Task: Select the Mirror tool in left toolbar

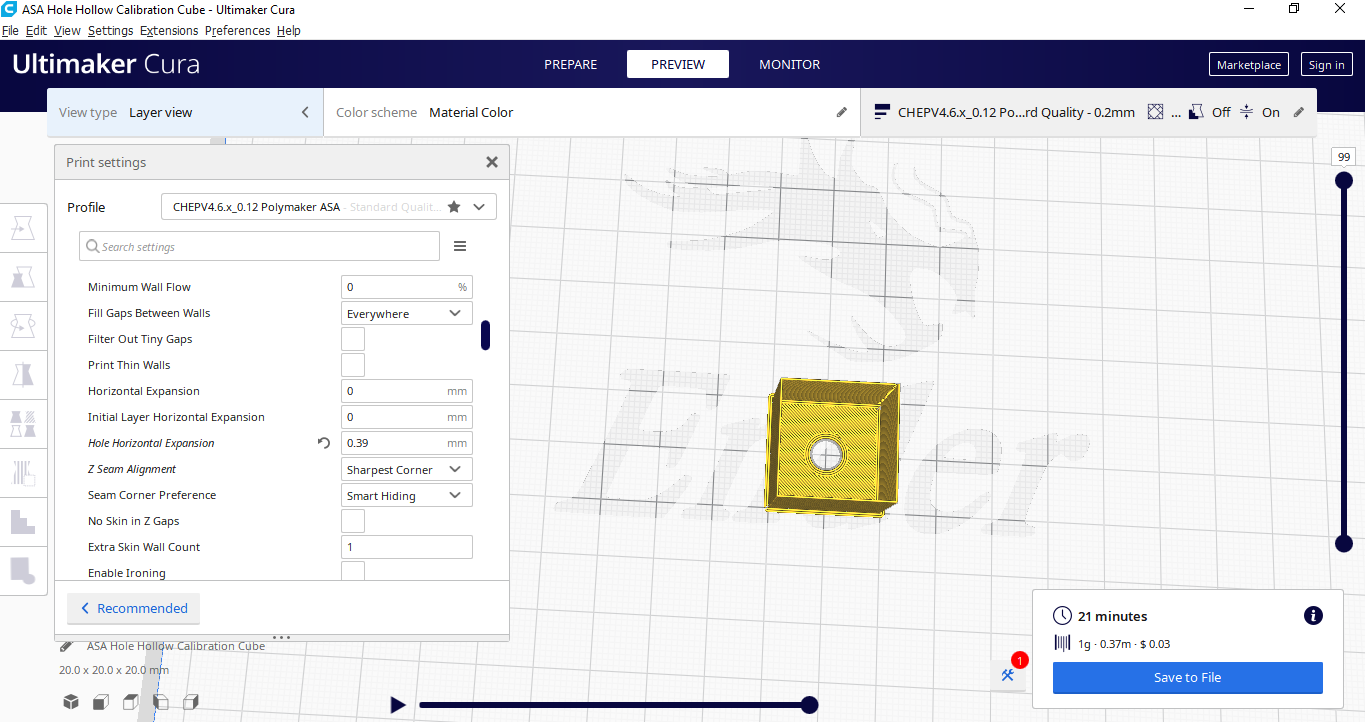Action: pyautogui.click(x=23, y=375)
